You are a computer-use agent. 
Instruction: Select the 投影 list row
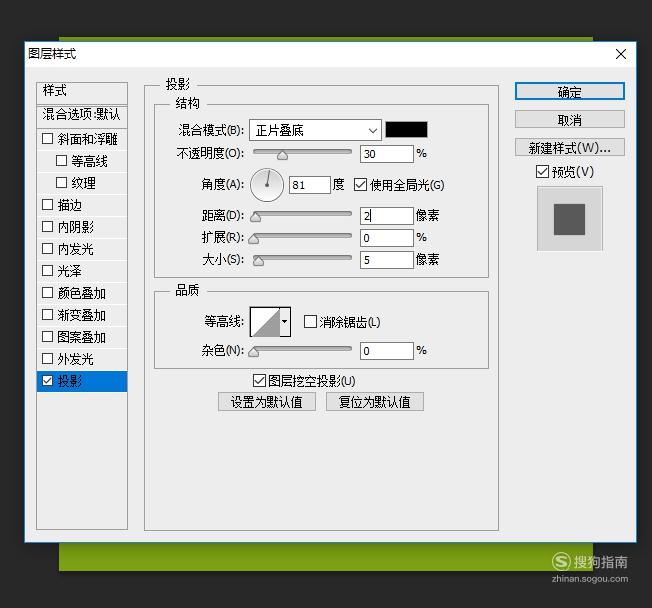[82, 381]
